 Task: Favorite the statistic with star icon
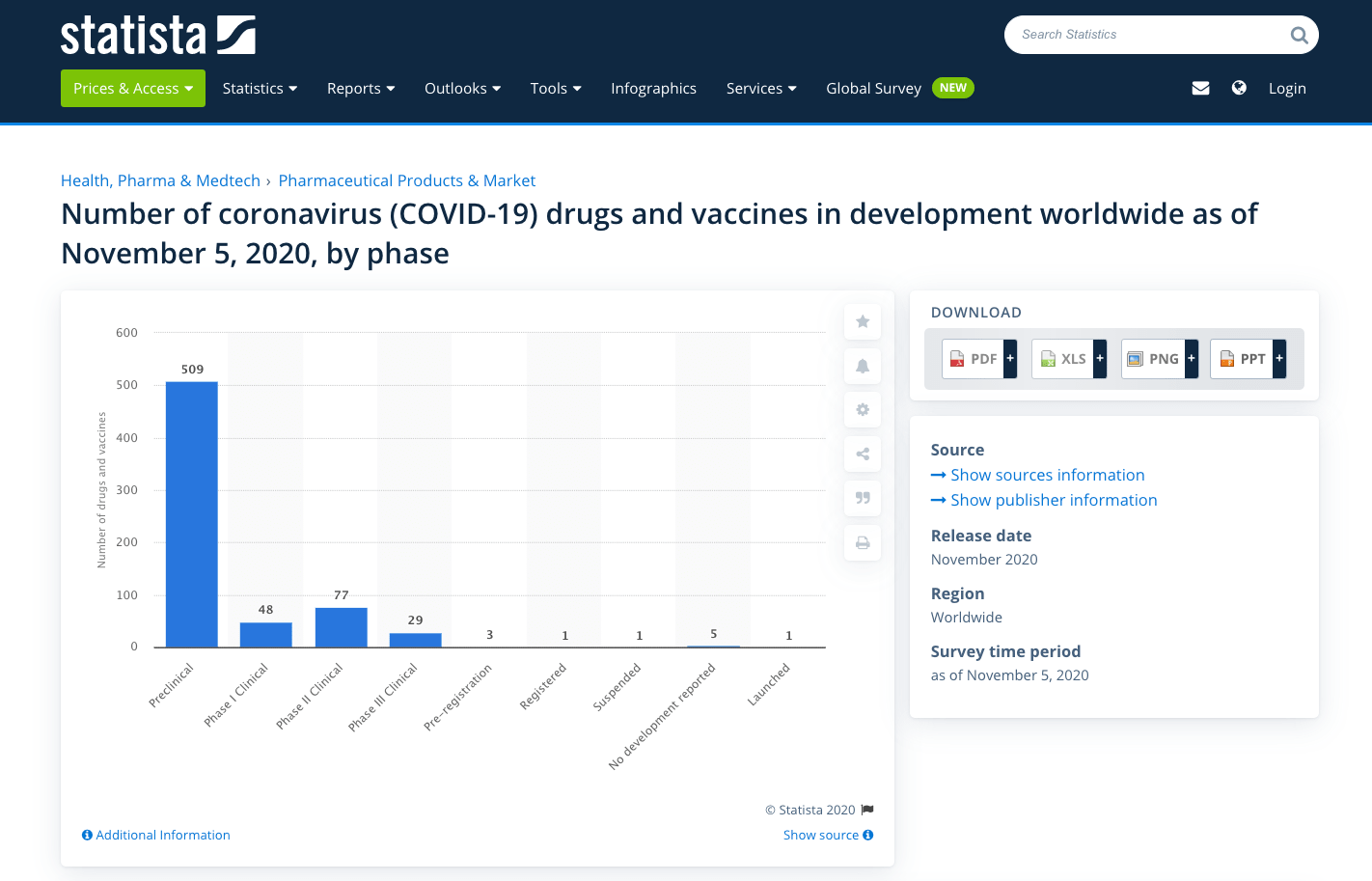point(863,321)
